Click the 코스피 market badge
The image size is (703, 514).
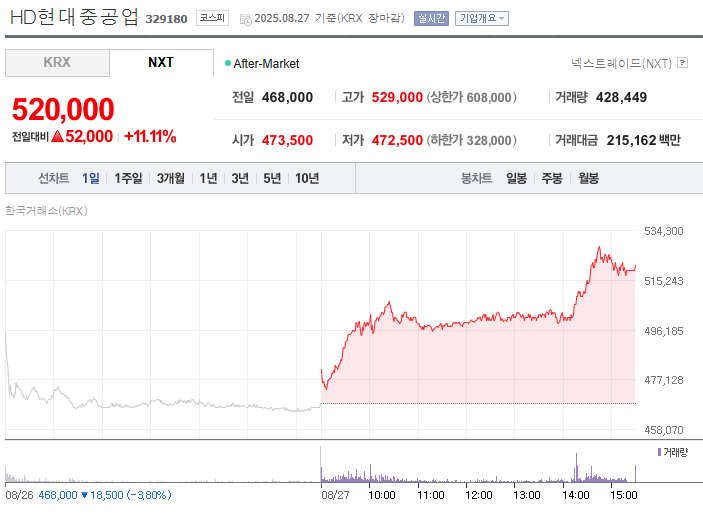(x=213, y=18)
